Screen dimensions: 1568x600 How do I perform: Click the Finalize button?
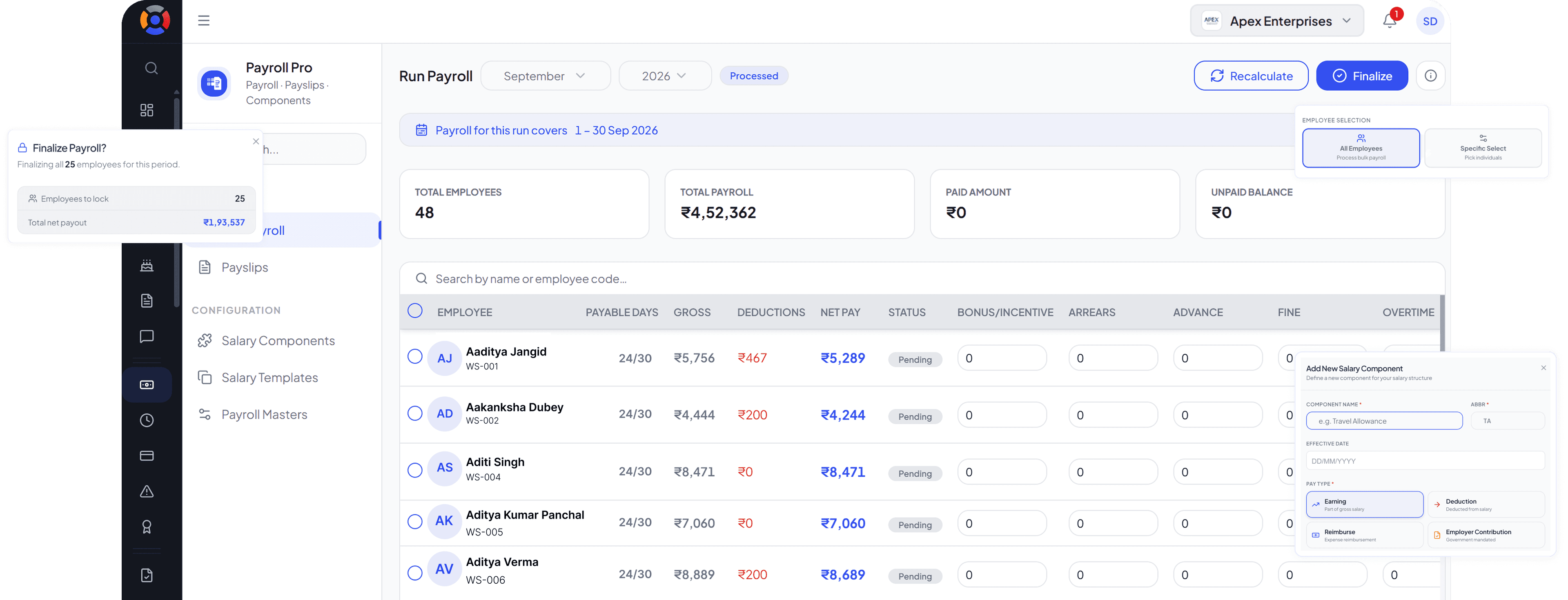click(x=1362, y=76)
